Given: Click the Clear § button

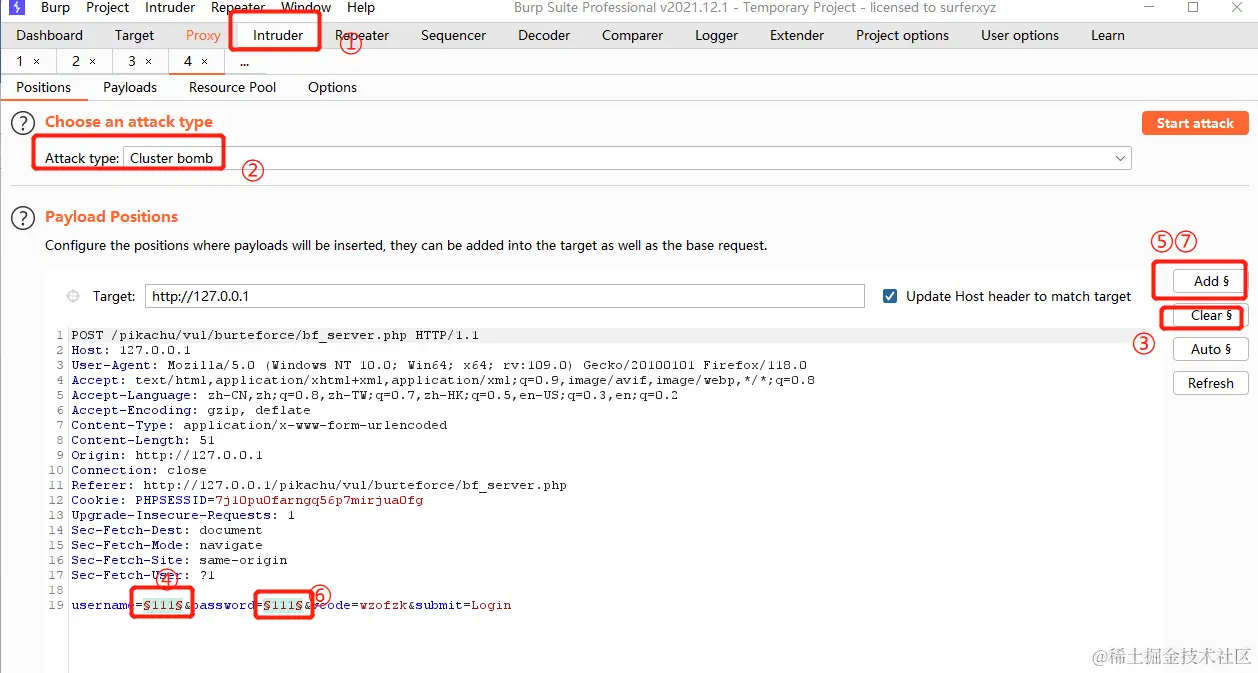Looking at the screenshot, I should pos(1211,315).
